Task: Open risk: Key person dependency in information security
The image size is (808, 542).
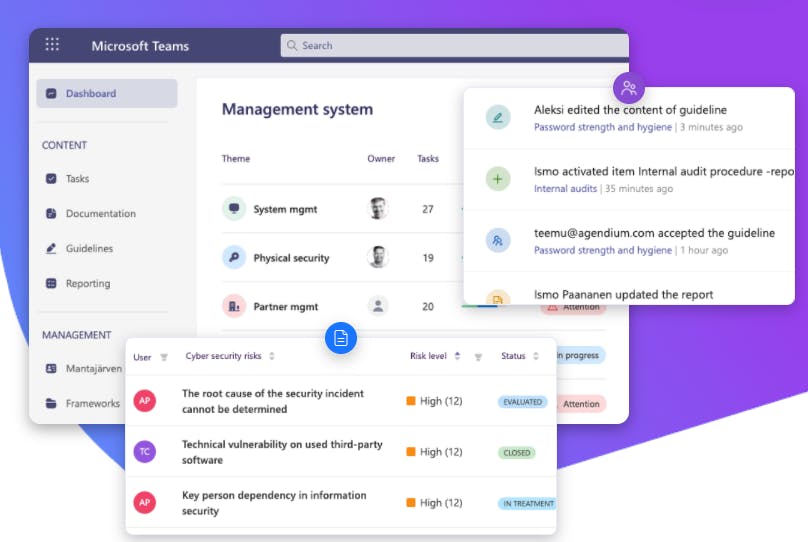Action: (274, 503)
